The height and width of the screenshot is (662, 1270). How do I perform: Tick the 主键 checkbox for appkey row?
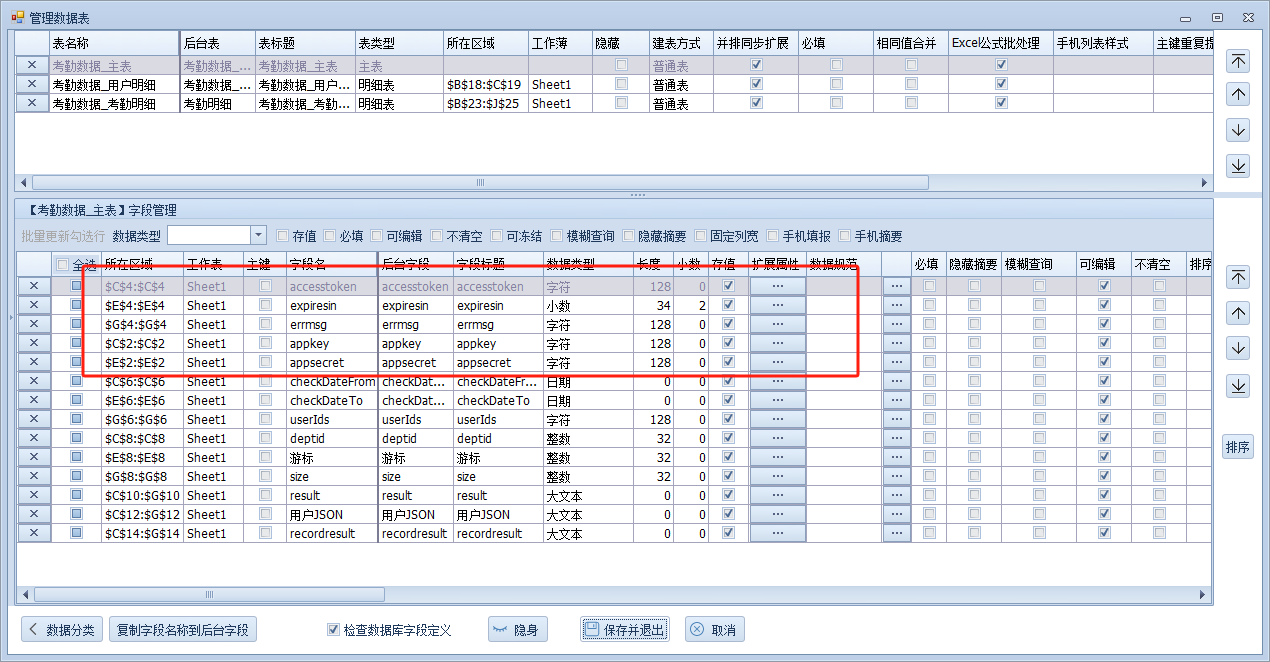[x=265, y=344]
